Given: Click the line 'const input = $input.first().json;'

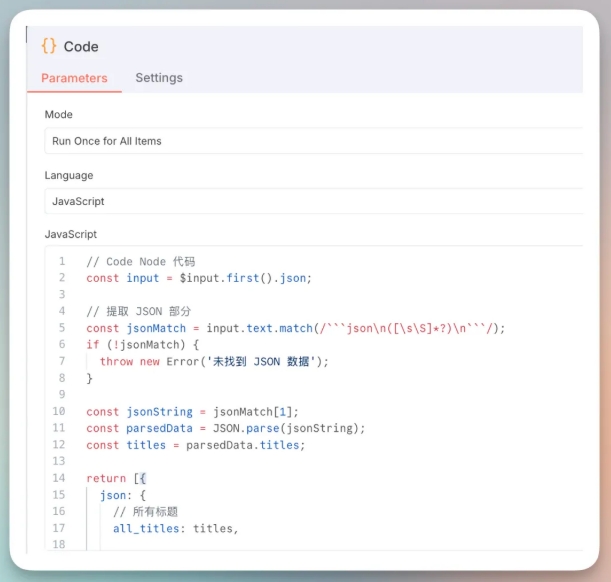Looking at the screenshot, I should 199,278.
